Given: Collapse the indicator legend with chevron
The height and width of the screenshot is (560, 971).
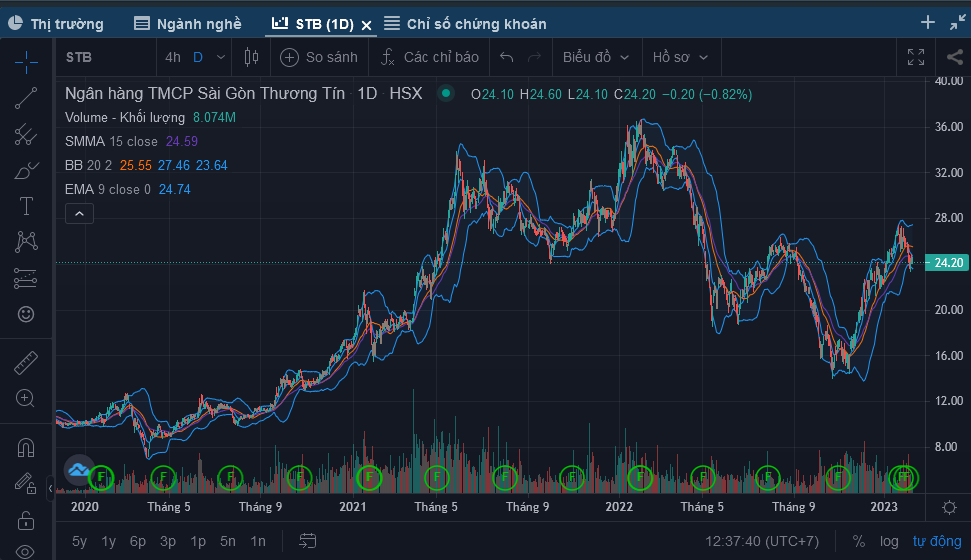Looking at the screenshot, I should click(79, 214).
